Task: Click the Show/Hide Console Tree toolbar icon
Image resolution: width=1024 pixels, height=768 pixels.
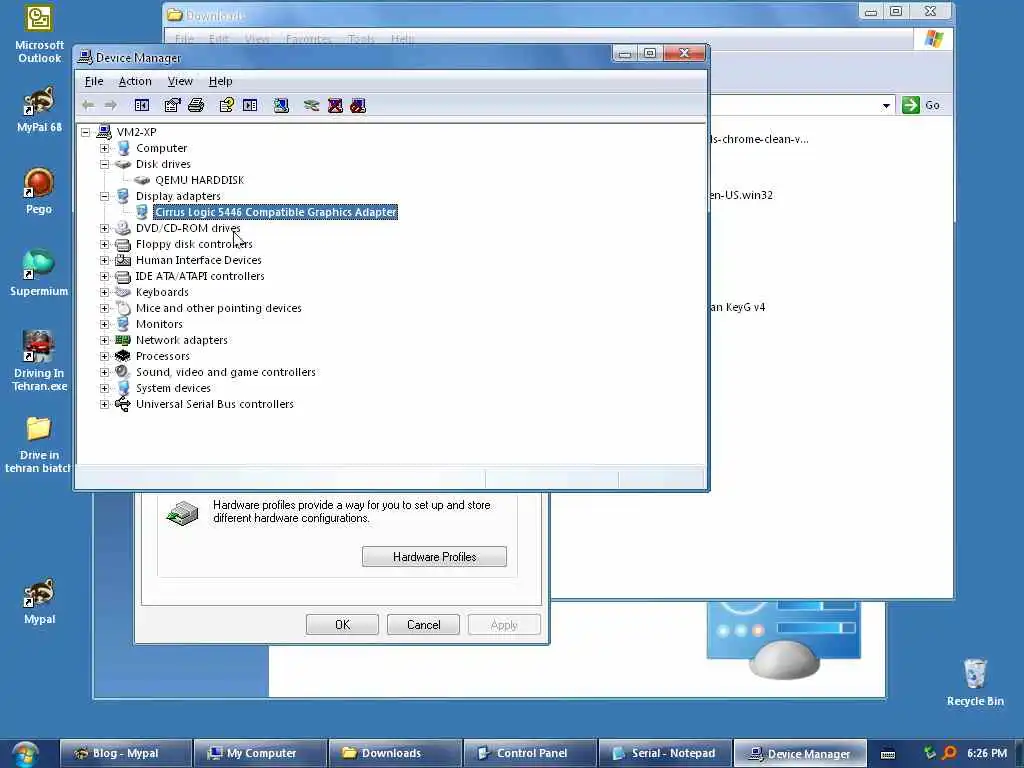Action: [142, 105]
